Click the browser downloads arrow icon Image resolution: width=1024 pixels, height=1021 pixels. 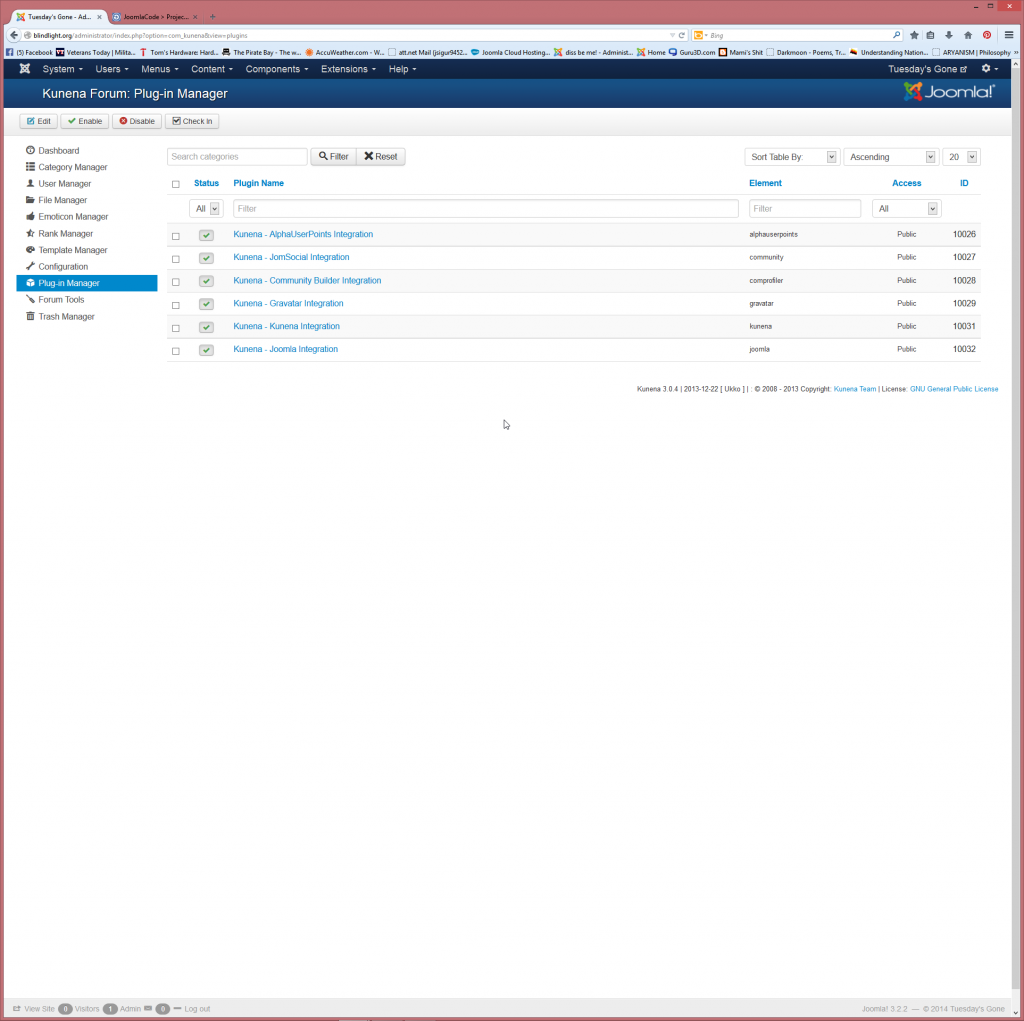coord(949,35)
